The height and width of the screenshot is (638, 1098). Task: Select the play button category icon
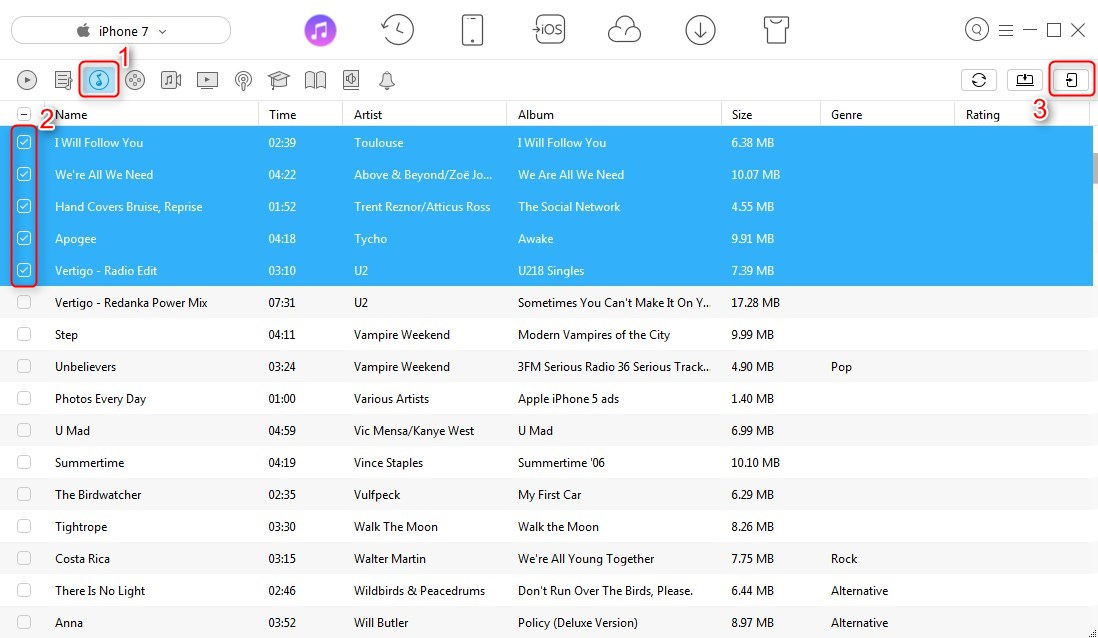click(27, 81)
